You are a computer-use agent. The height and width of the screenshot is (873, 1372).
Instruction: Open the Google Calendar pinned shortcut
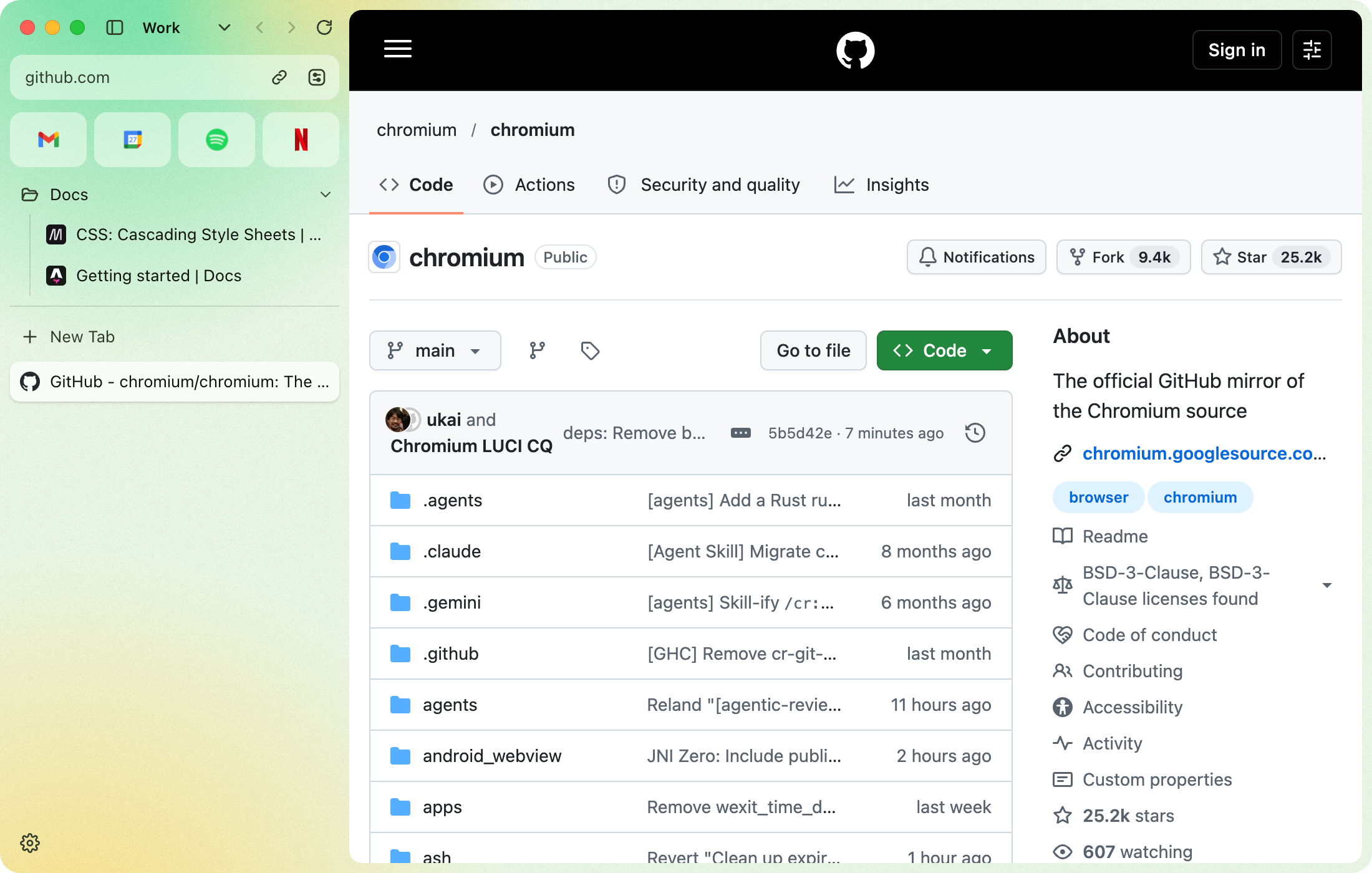(x=132, y=140)
